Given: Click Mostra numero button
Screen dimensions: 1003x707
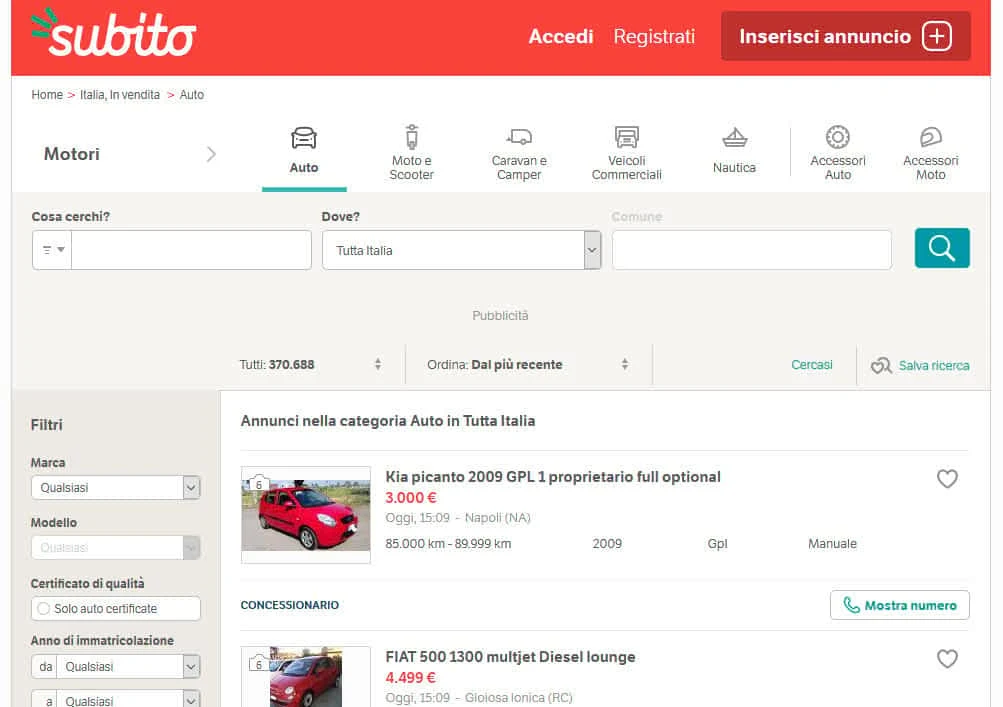Looking at the screenshot, I should point(899,605).
